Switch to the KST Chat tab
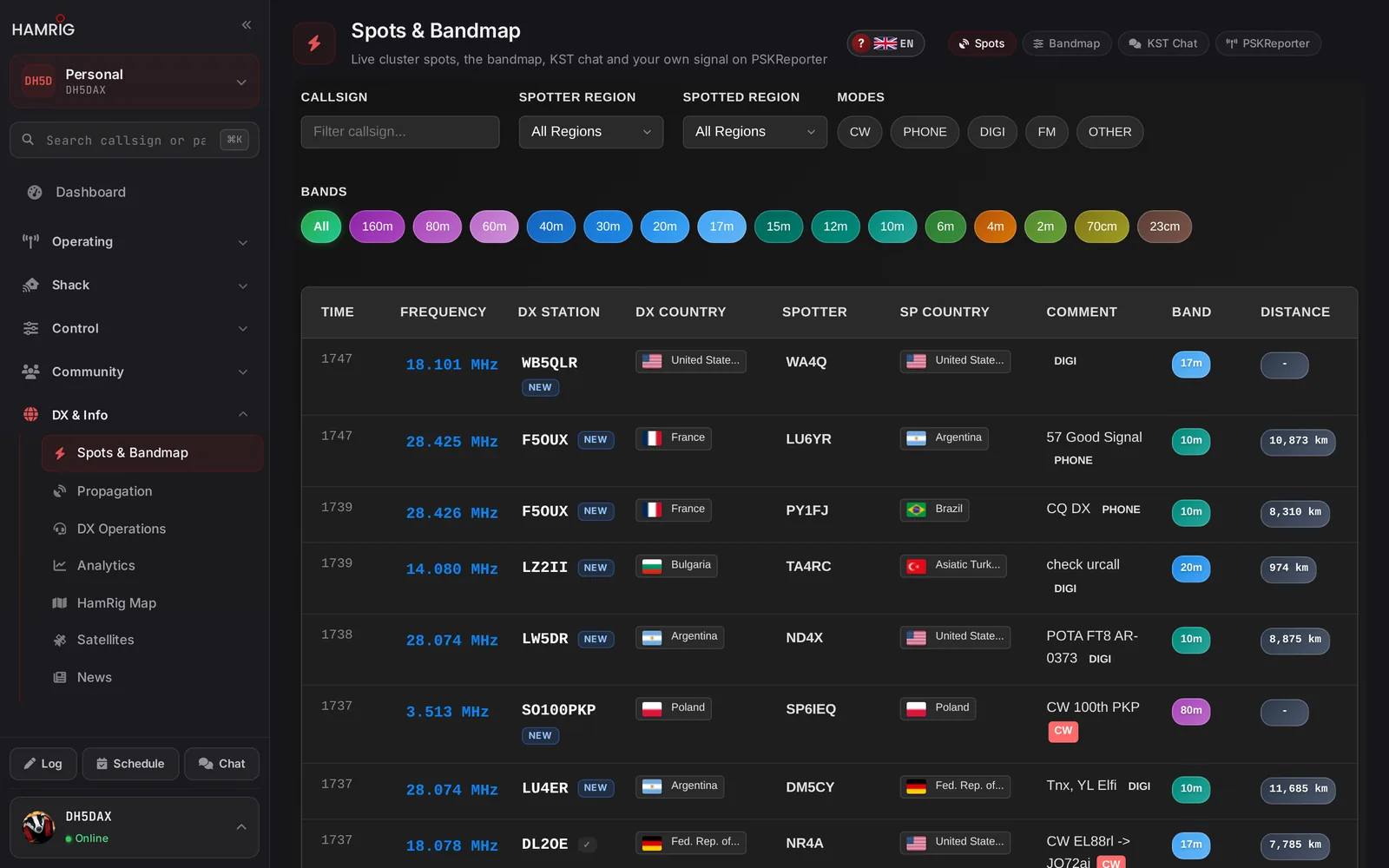This screenshot has width=1389, height=868. click(x=1163, y=43)
